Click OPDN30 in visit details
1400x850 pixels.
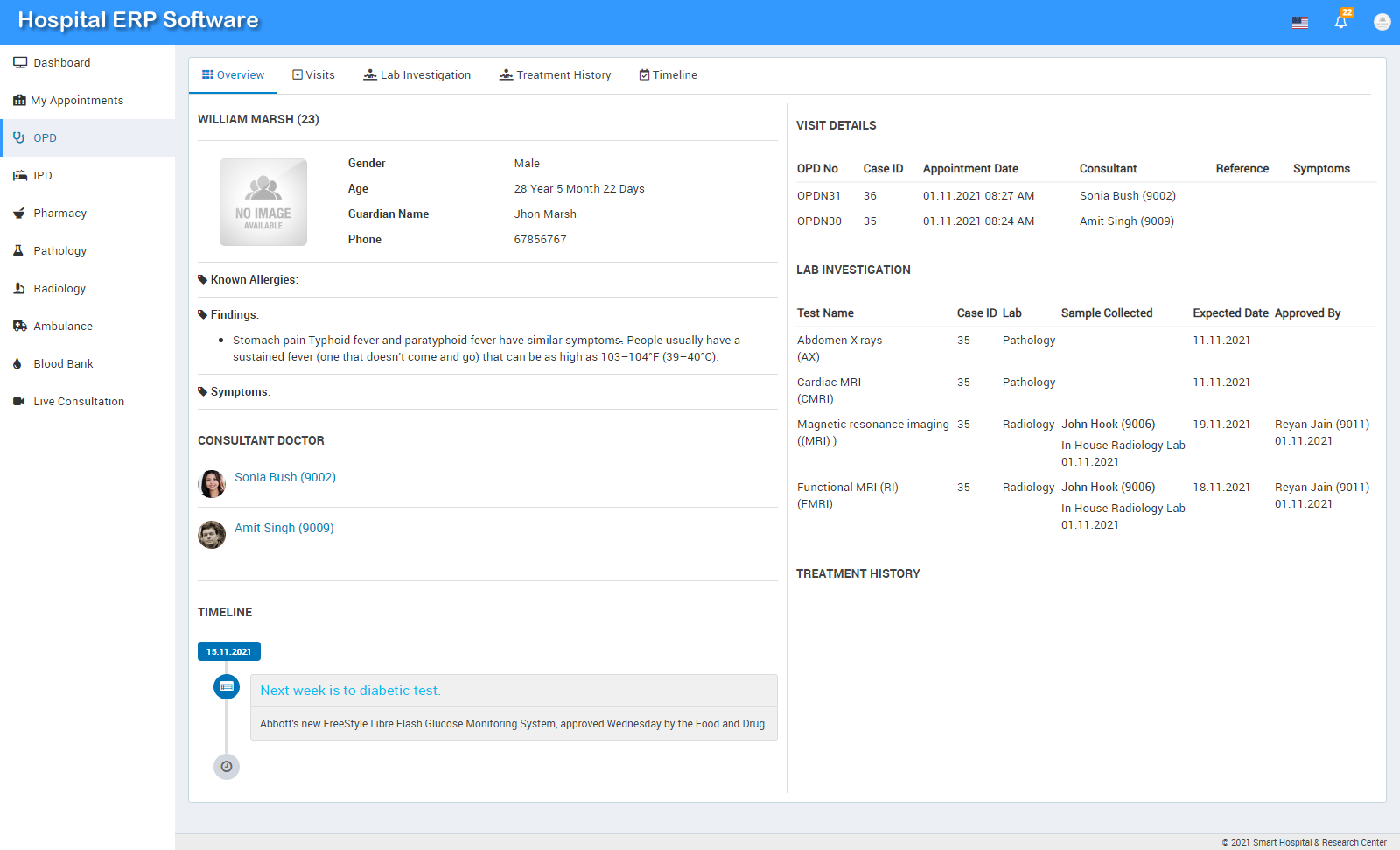[819, 221]
